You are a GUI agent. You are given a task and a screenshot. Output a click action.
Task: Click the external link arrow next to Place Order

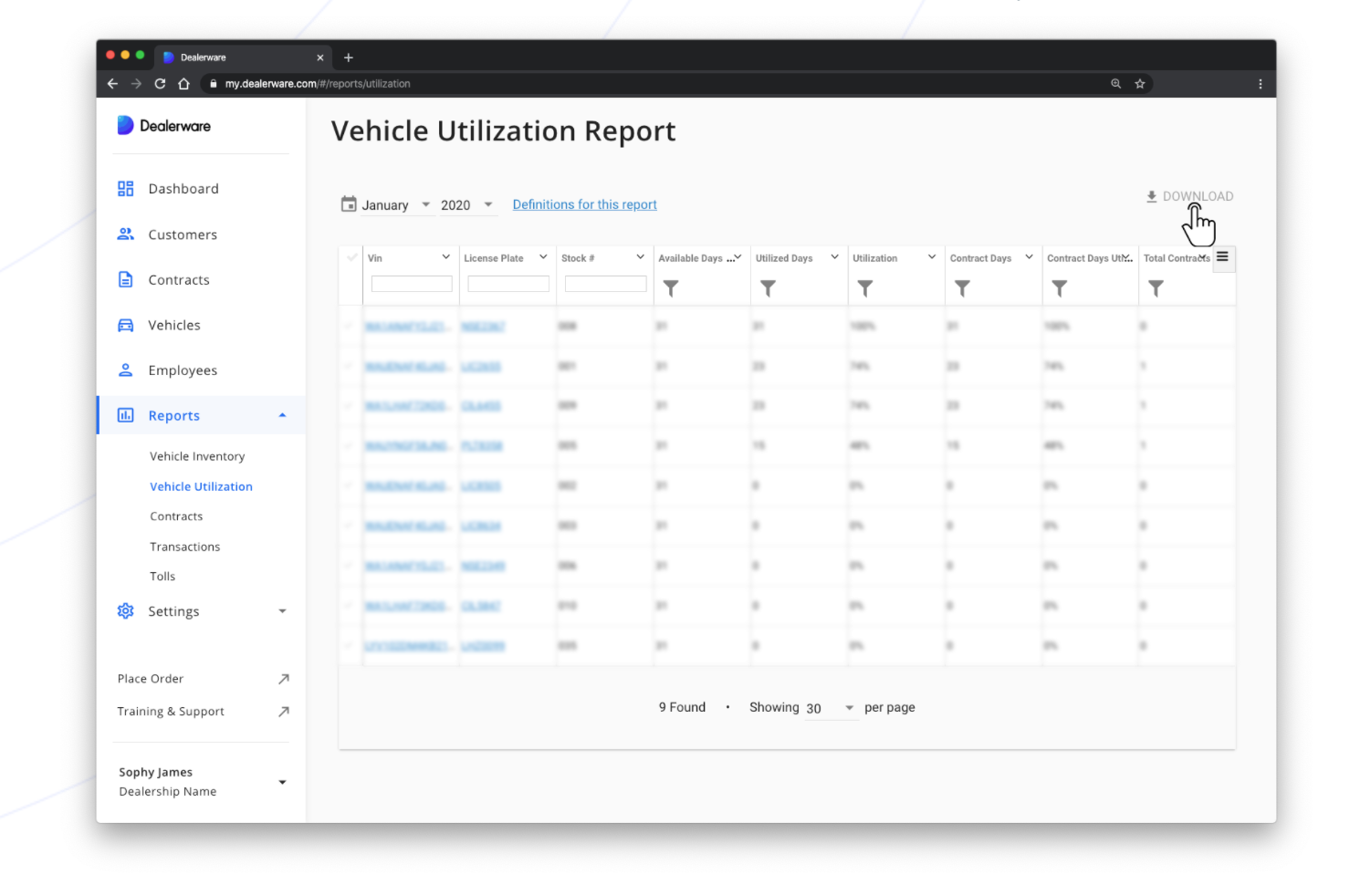pos(284,678)
